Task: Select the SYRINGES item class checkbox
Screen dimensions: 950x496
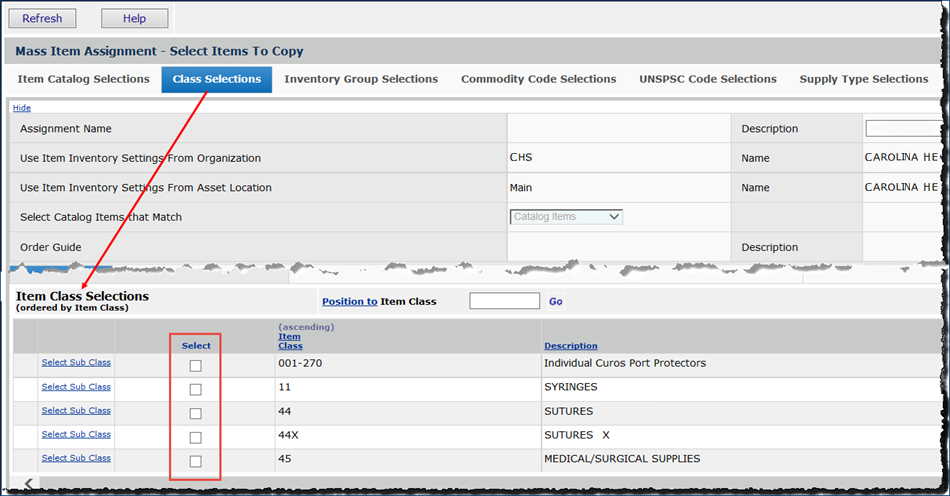Action: pos(196,390)
